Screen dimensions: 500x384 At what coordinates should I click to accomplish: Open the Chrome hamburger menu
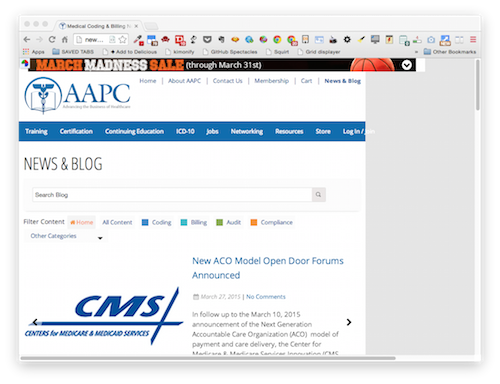(473, 39)
